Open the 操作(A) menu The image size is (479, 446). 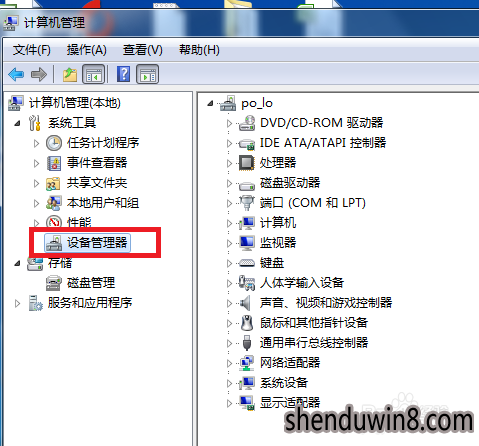point(87,50)
